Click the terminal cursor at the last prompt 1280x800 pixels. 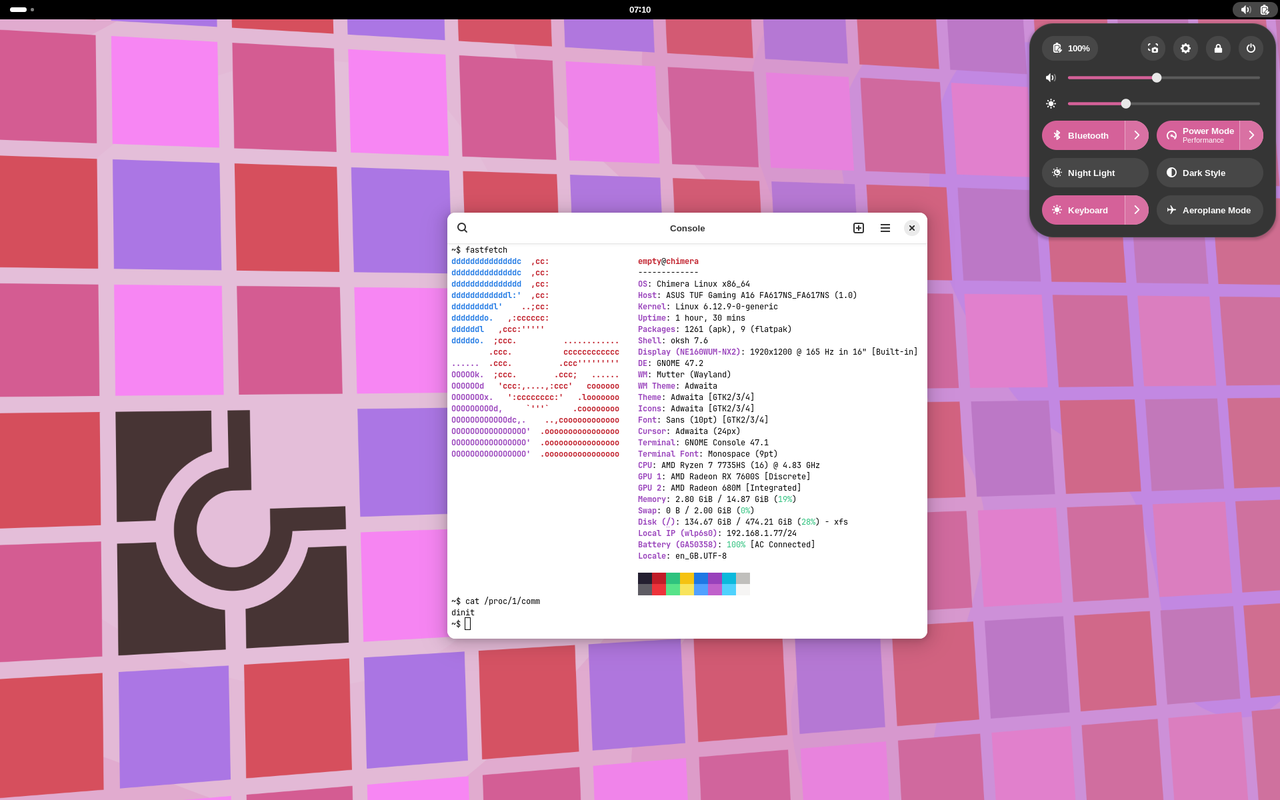pos(468,624)
